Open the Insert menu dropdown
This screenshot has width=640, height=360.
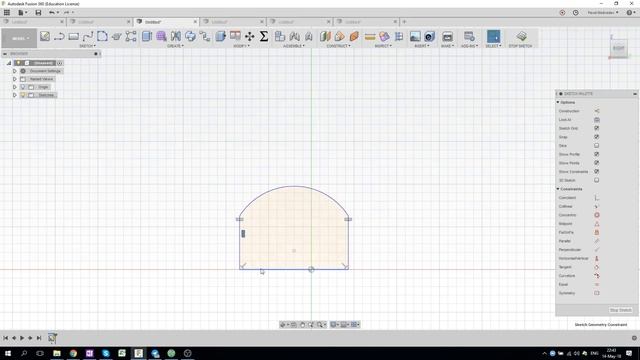pyautogui.click(x=422, y=46)
